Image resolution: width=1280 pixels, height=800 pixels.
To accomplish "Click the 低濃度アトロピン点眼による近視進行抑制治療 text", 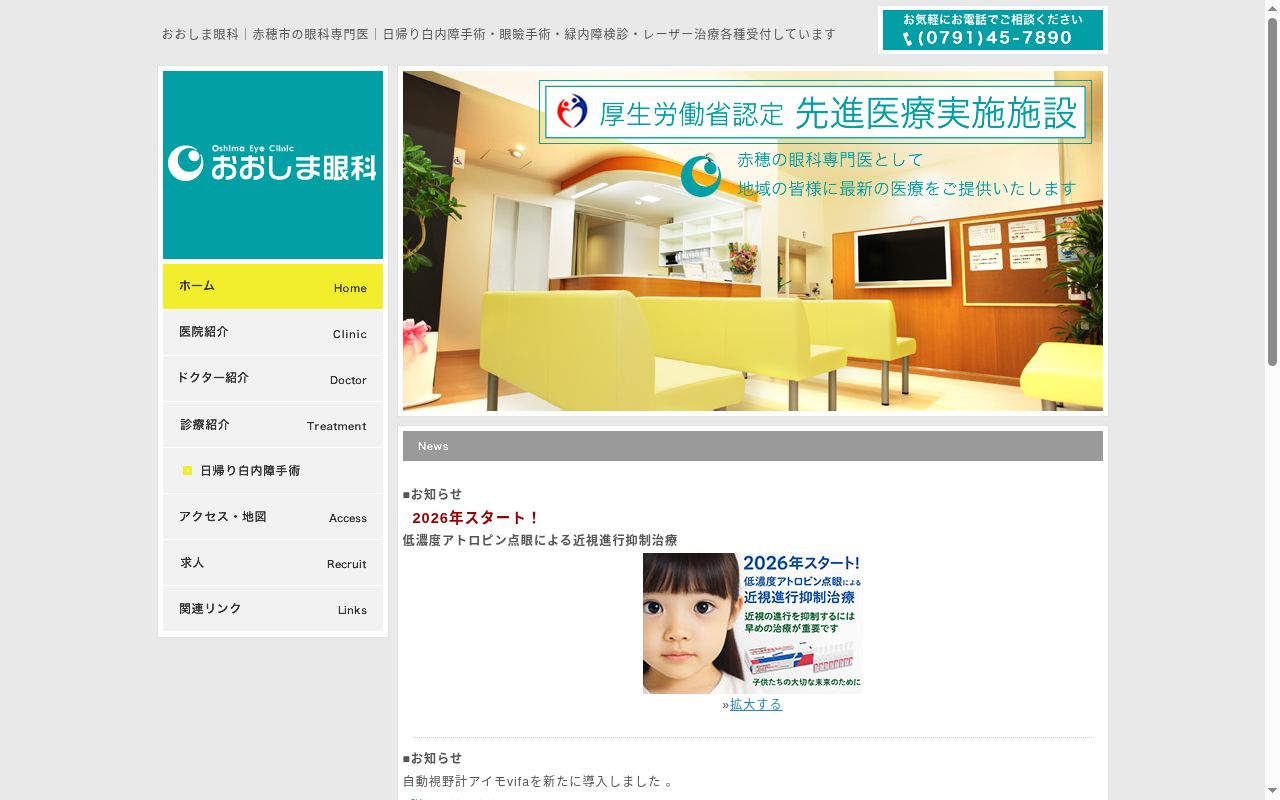I will pos(540,540).
